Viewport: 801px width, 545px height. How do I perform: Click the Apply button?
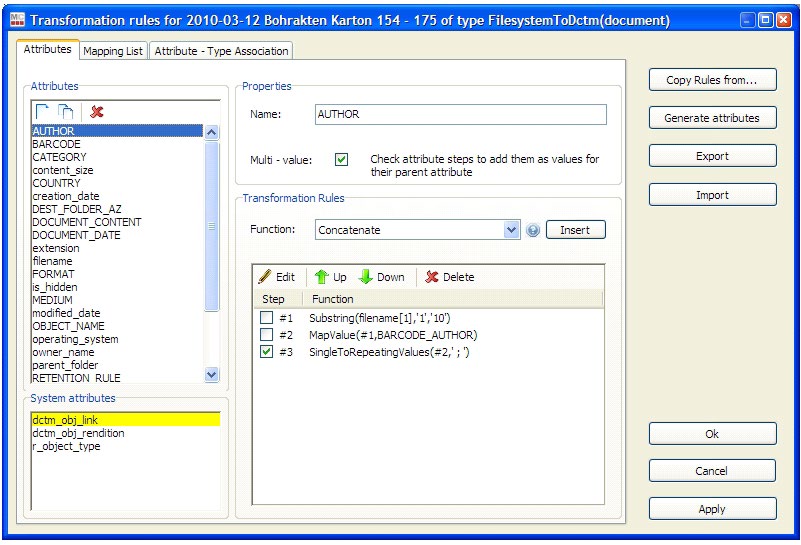click(713, 509)
